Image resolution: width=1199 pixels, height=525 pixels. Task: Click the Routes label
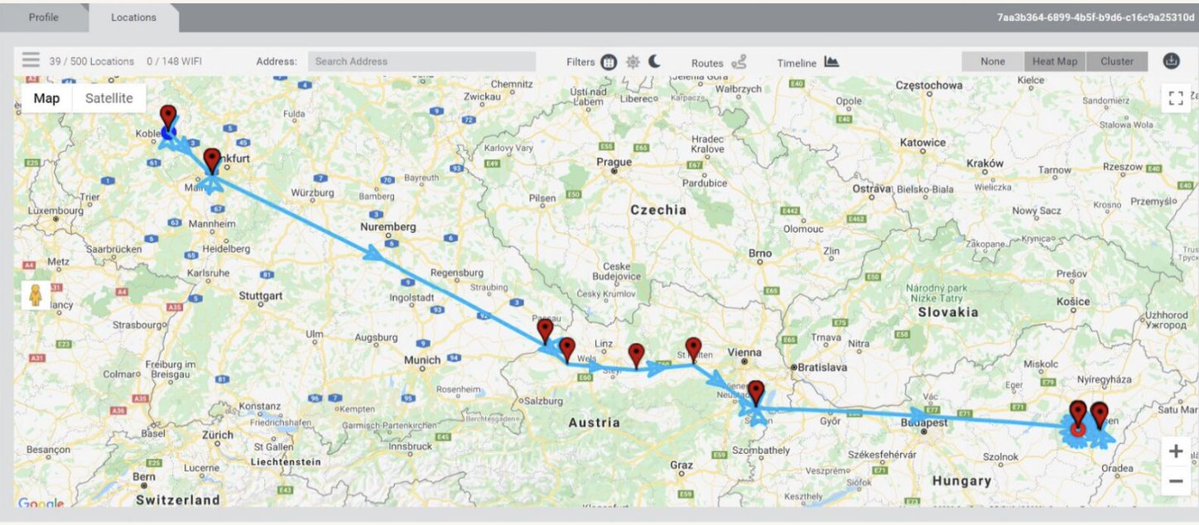pyautogui.click(x=707, y=63)
